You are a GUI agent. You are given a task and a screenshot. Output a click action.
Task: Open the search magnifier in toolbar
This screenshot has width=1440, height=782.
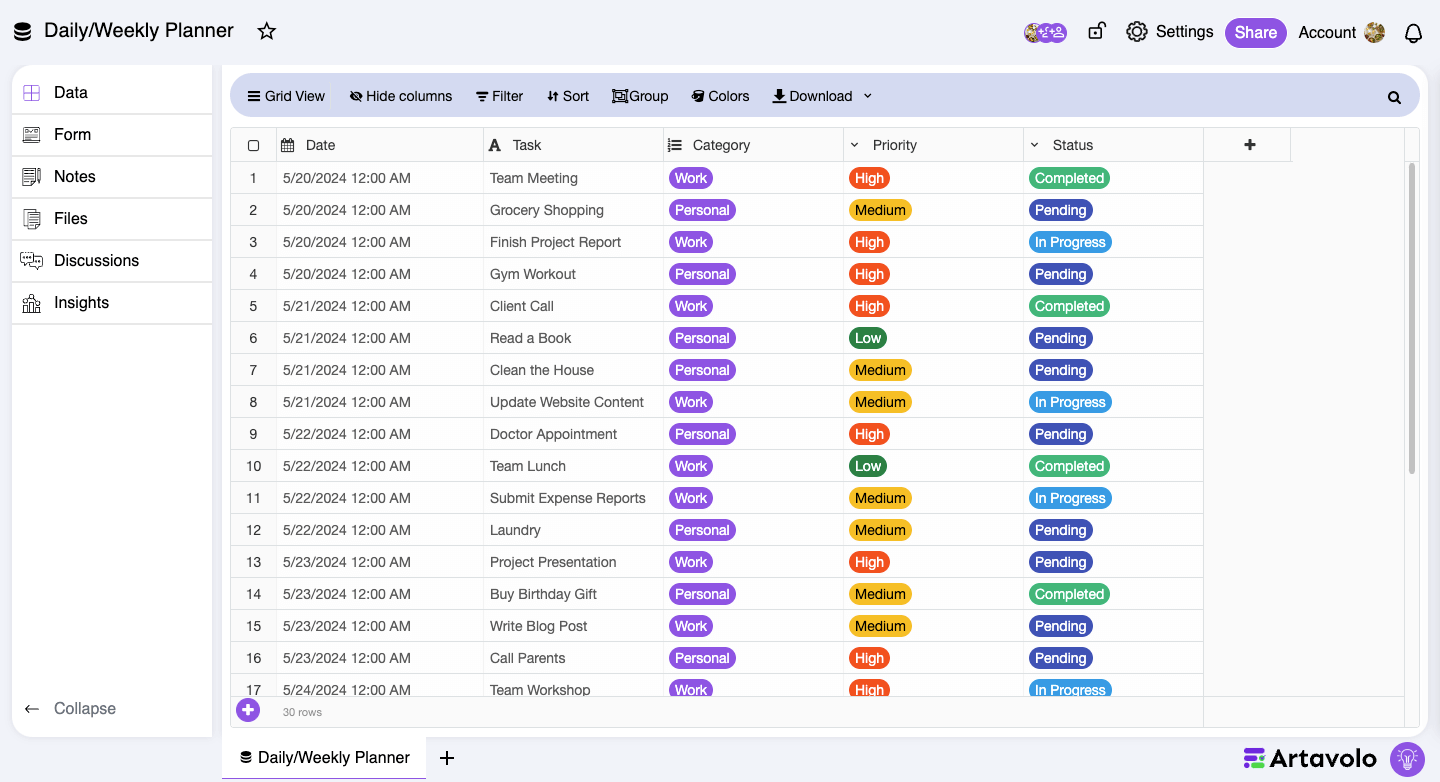pyautogui.click(x=1394, y=97)
